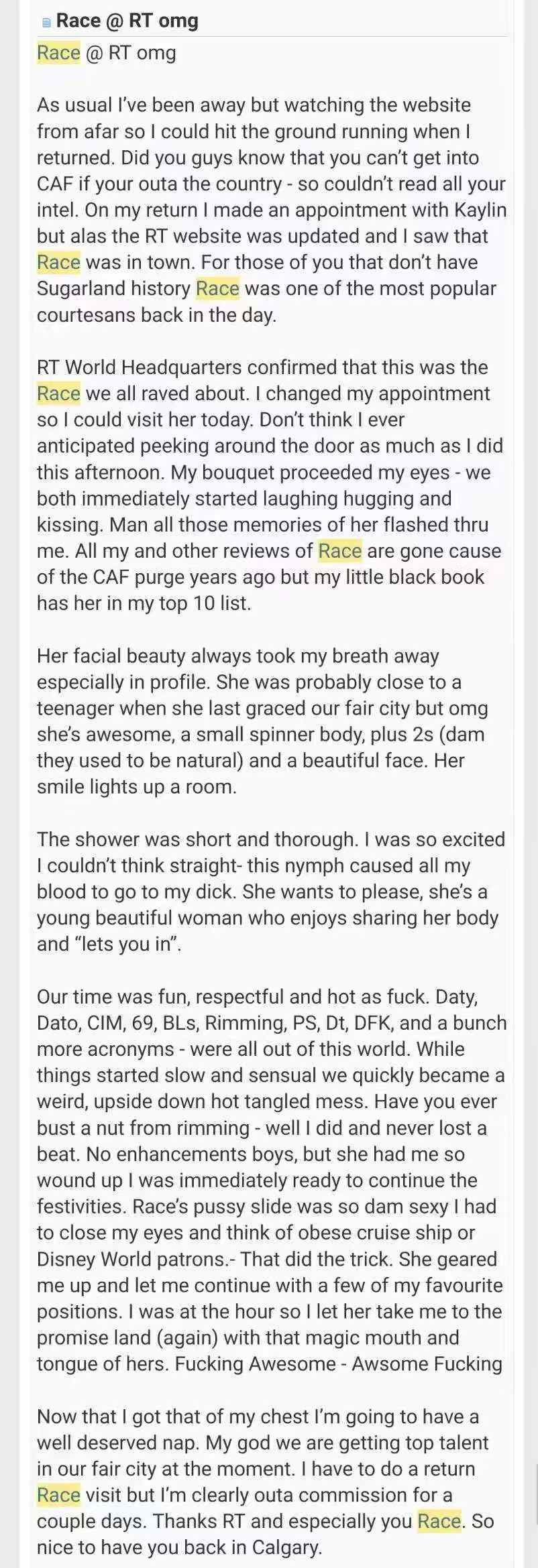
Task: Click highlighted "Race" after "other reviews of"
Action: pos(339,550)
